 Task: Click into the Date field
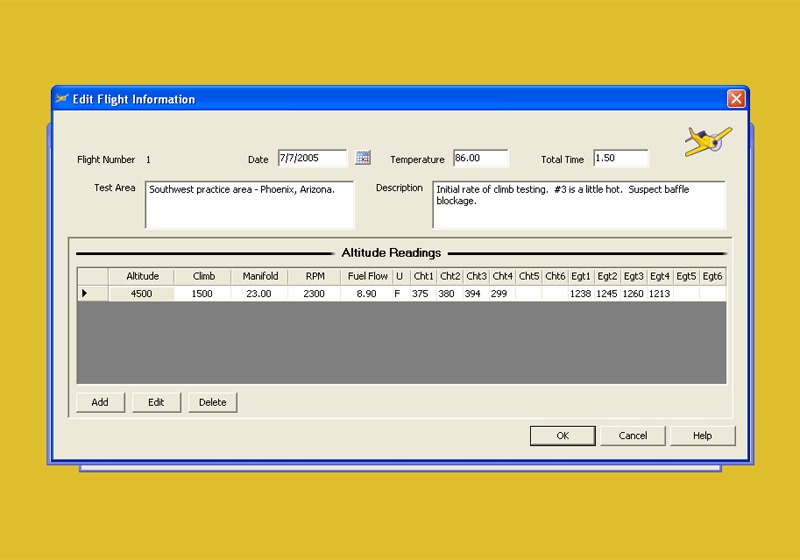click(x=312, y=158)
